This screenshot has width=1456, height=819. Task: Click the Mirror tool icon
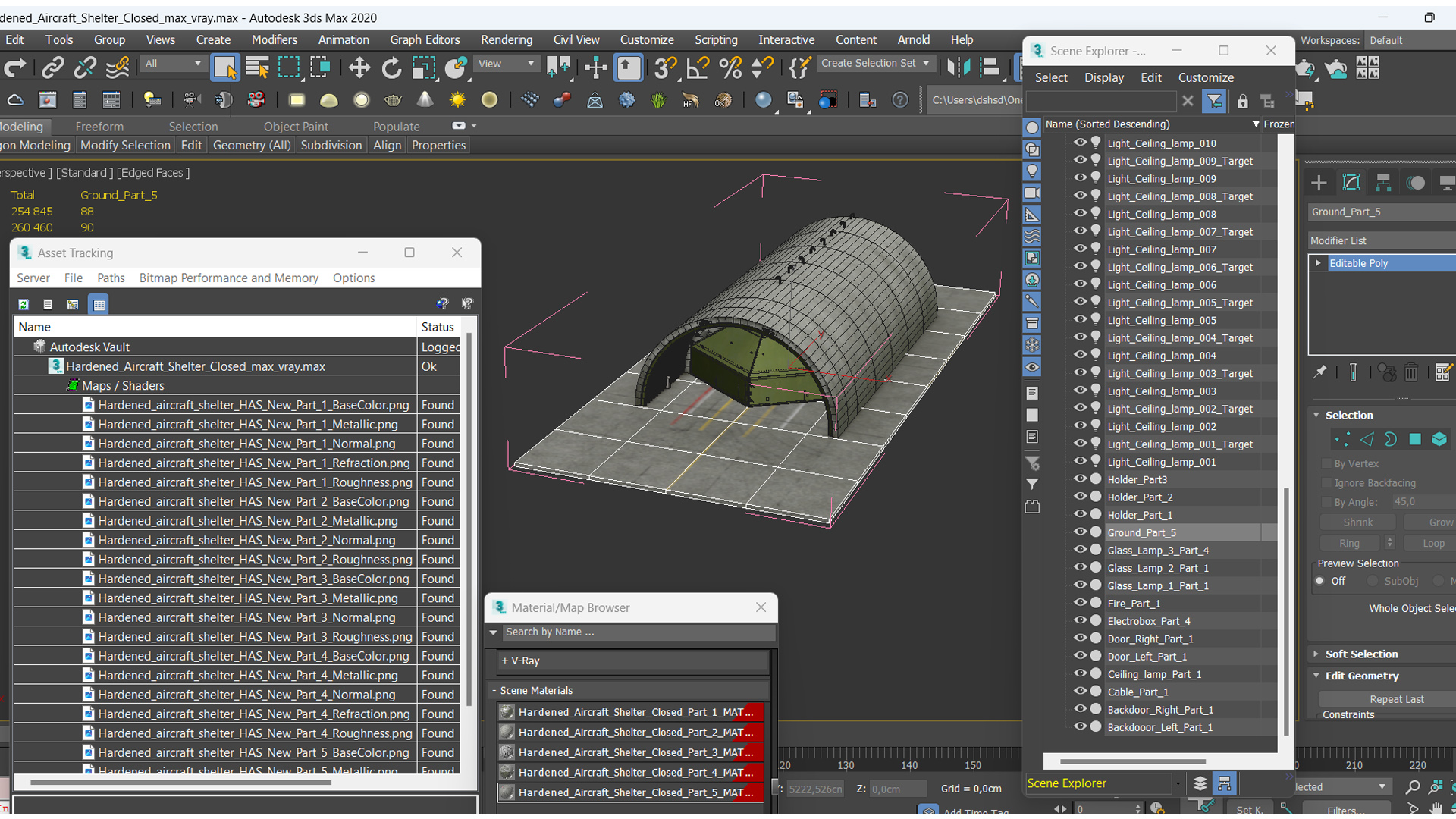[x=959, y=68]
